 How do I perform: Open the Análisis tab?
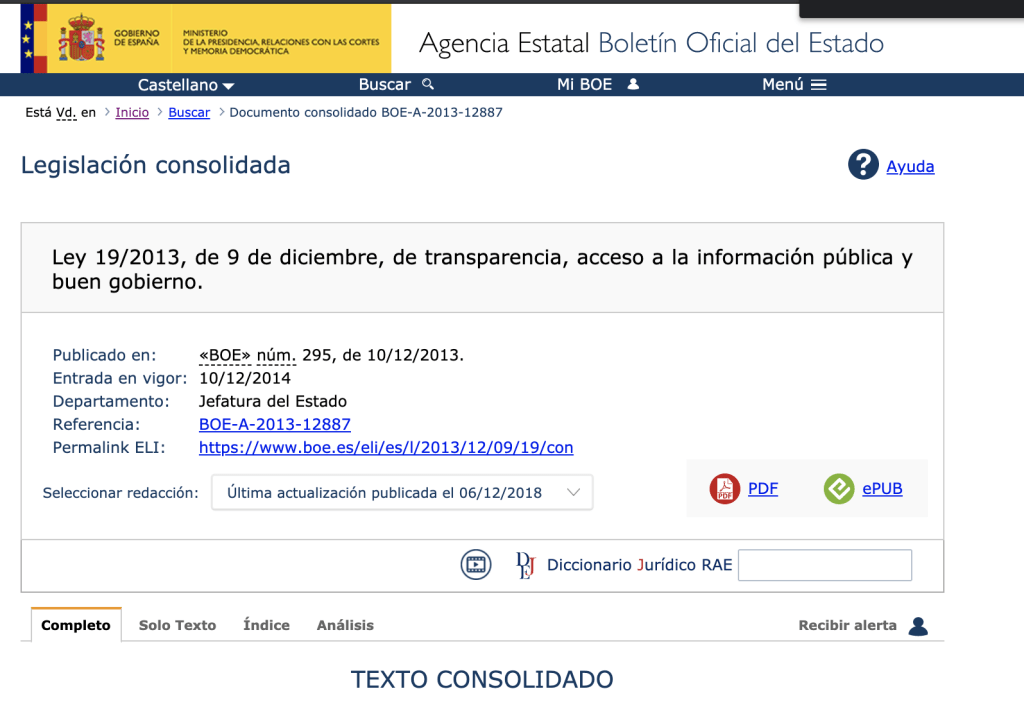[345, 625]
